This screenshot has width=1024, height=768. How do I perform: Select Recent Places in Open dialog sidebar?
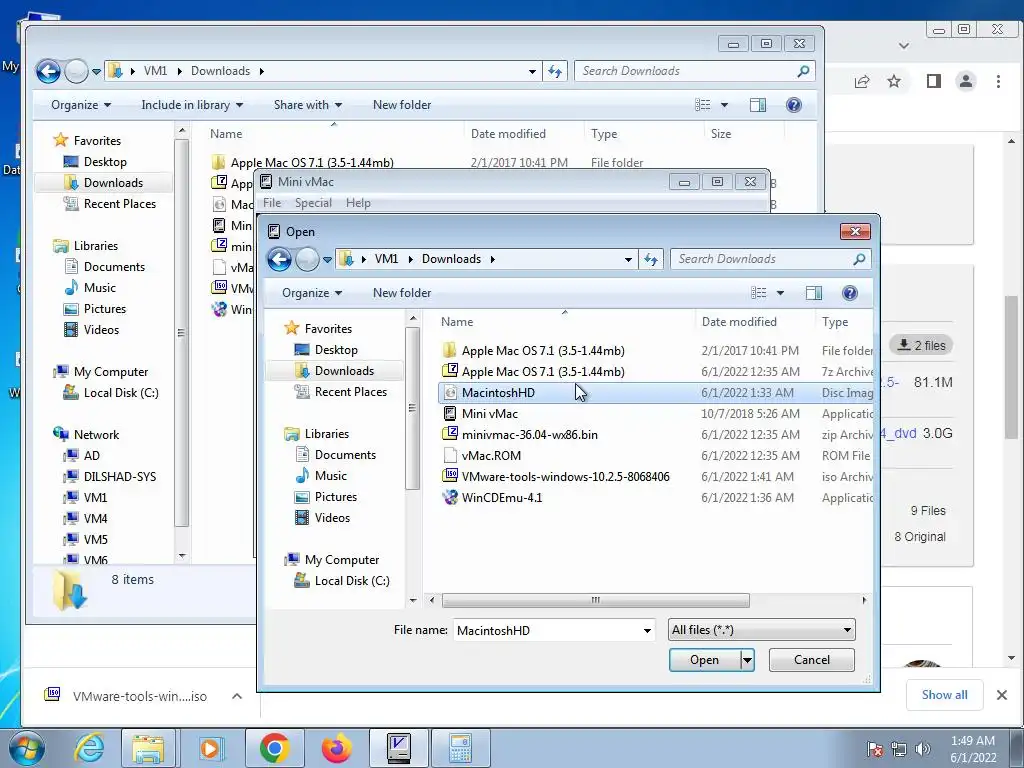(x=351, y=392)
